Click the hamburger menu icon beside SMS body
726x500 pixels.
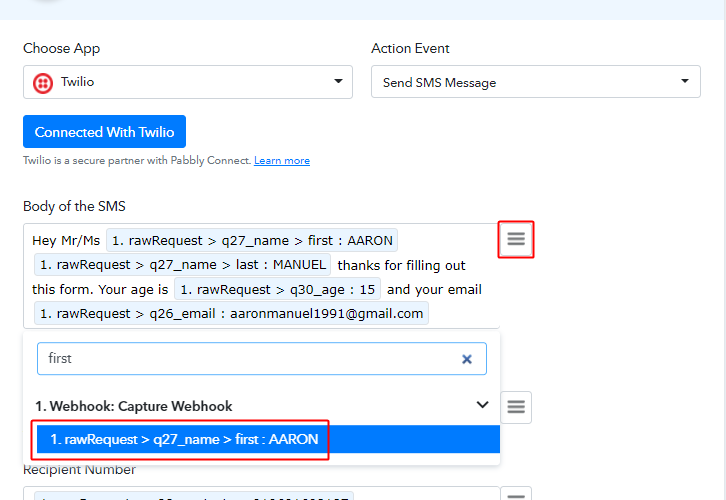coord(516,239)
